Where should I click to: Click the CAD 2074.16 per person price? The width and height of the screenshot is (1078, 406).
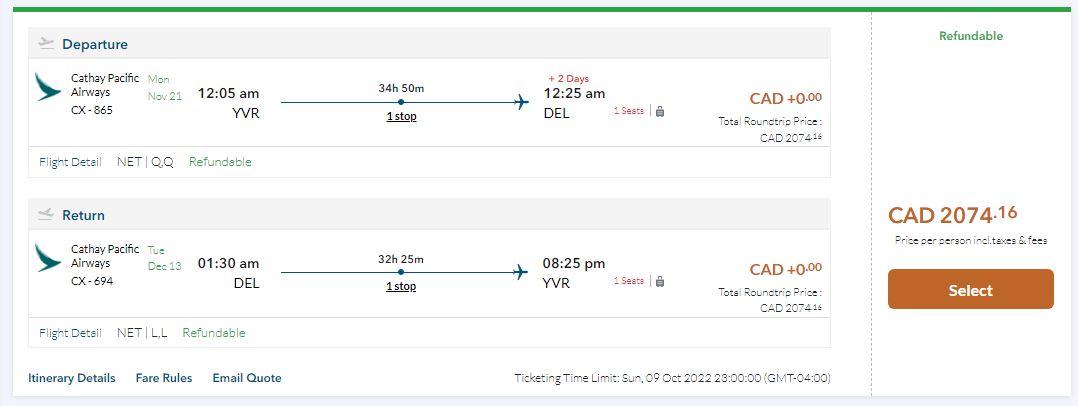pyautogui.click(x=952, y=215)
